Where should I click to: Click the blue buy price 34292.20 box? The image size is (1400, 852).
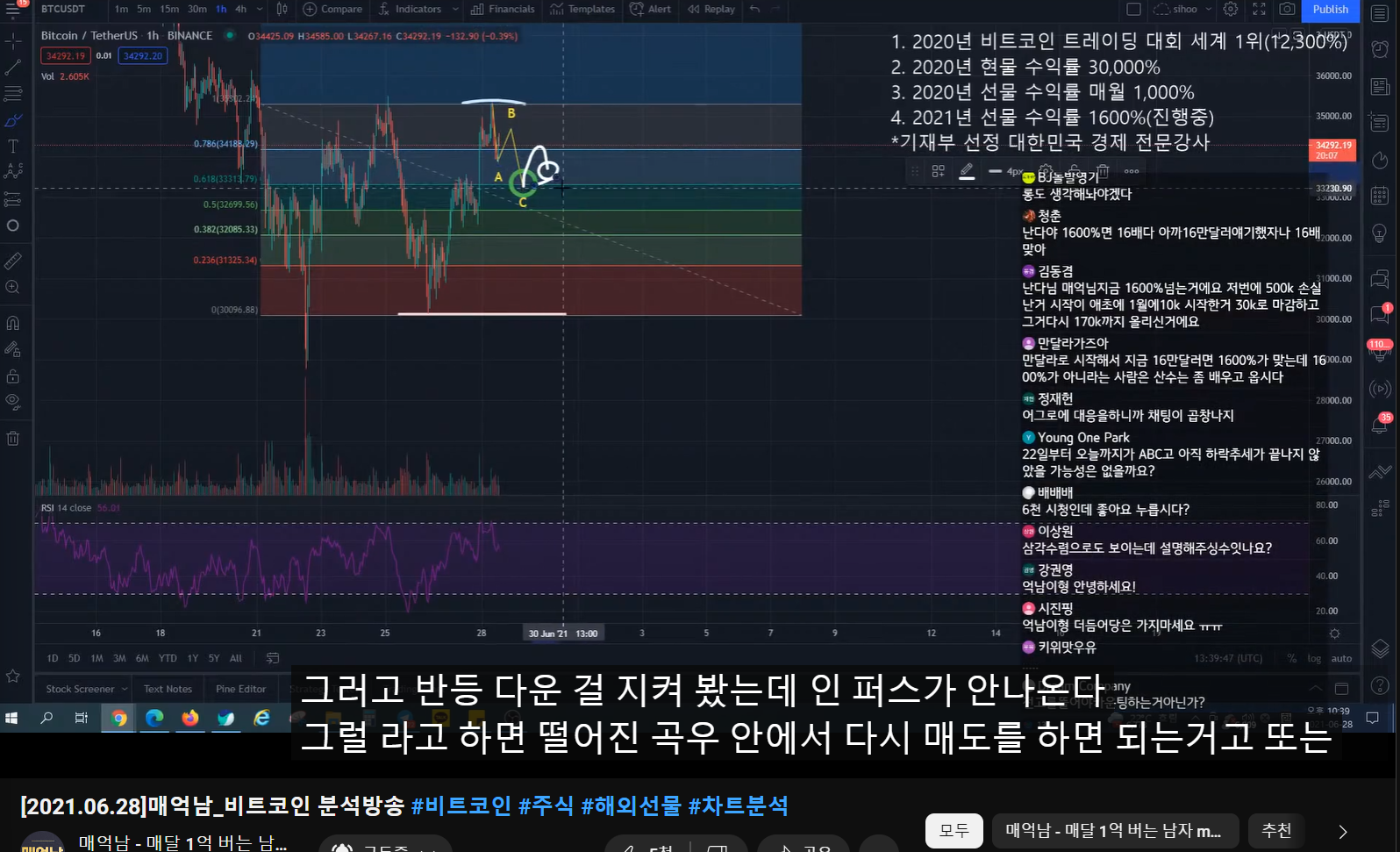tap(143, 55)
